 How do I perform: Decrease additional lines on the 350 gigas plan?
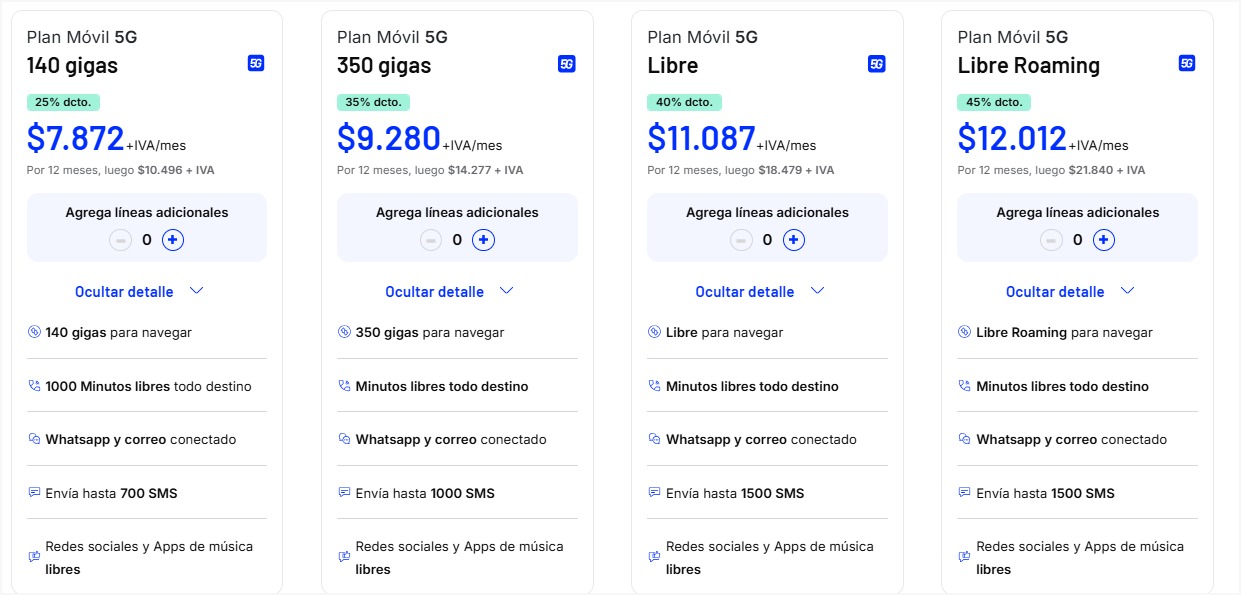(x=431, y=239)
